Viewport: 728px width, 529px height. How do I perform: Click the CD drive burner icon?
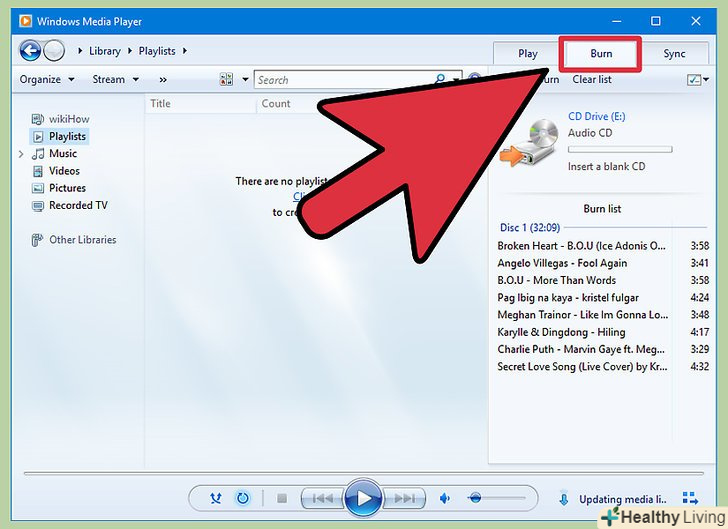[x=529, y=143]
